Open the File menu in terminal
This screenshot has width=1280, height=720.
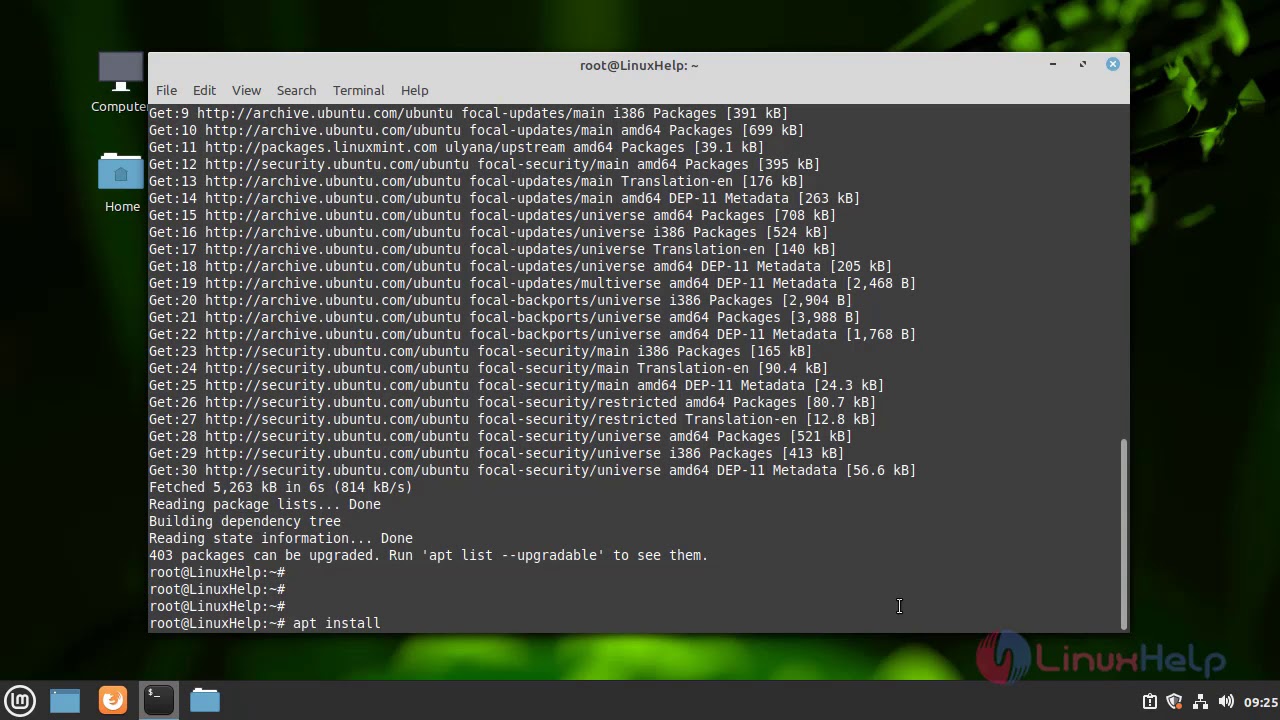(166, 90)
